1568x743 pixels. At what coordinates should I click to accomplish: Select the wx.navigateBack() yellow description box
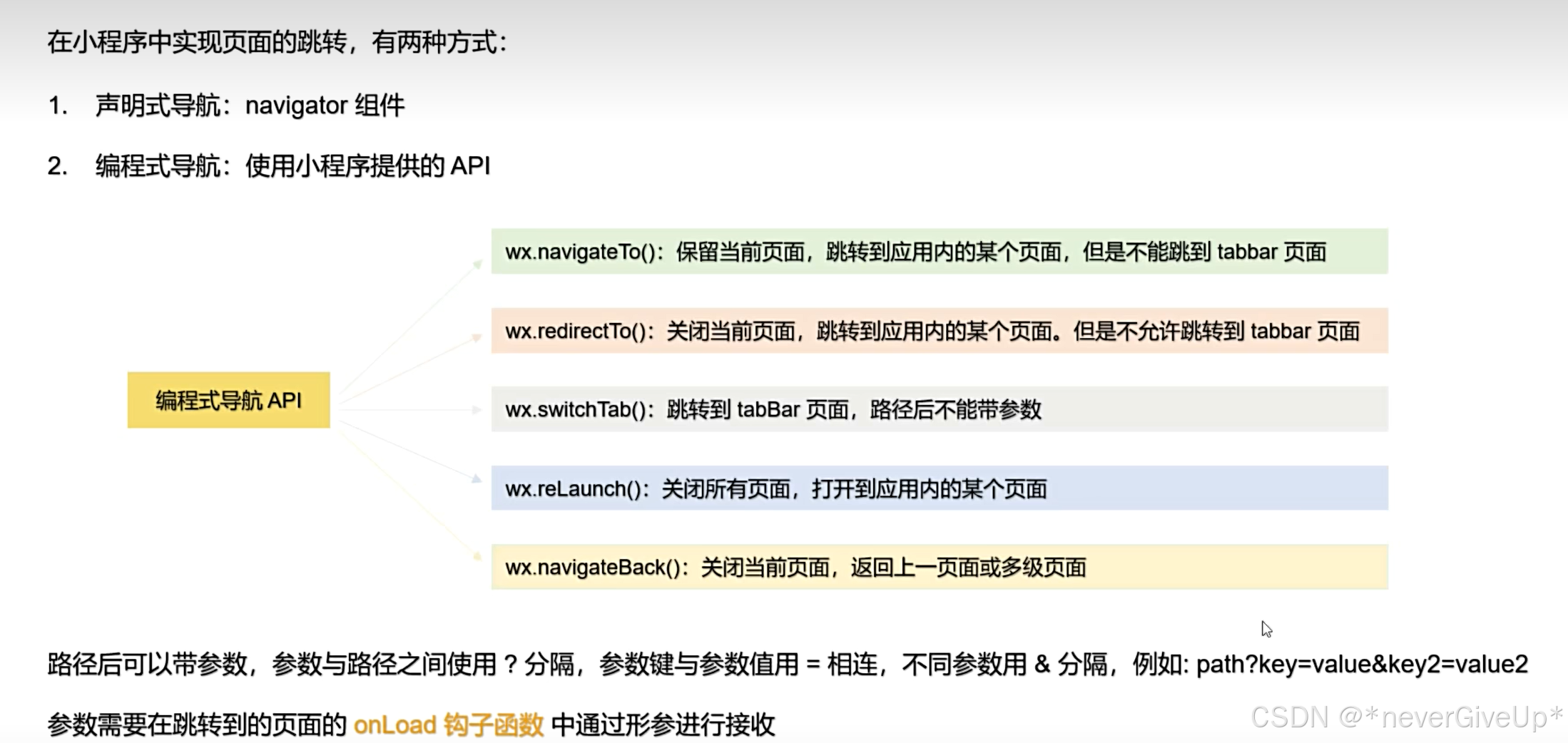(x=940, y=567)
